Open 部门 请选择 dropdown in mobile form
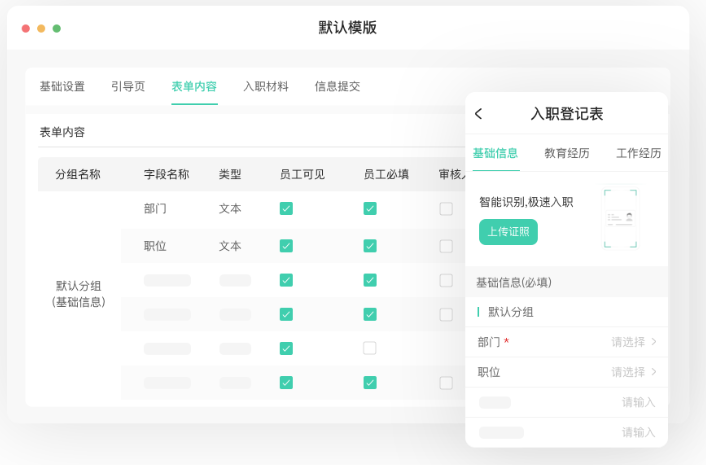The width and height of the screenshot is (706, 465). [634, 342]
